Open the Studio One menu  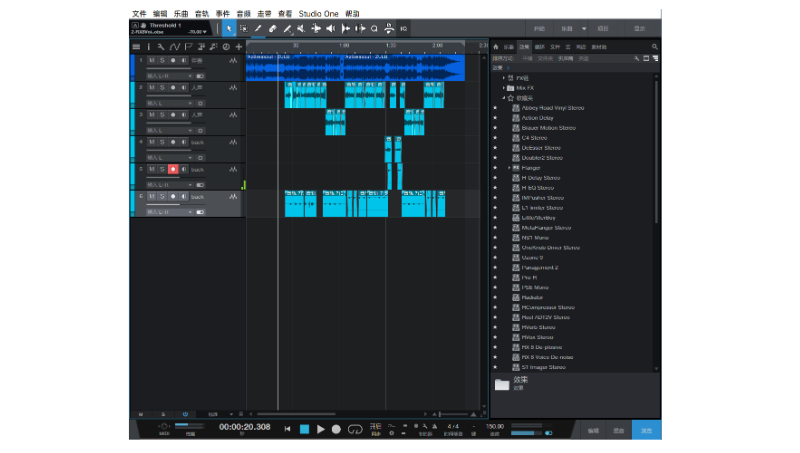[319, 14]
